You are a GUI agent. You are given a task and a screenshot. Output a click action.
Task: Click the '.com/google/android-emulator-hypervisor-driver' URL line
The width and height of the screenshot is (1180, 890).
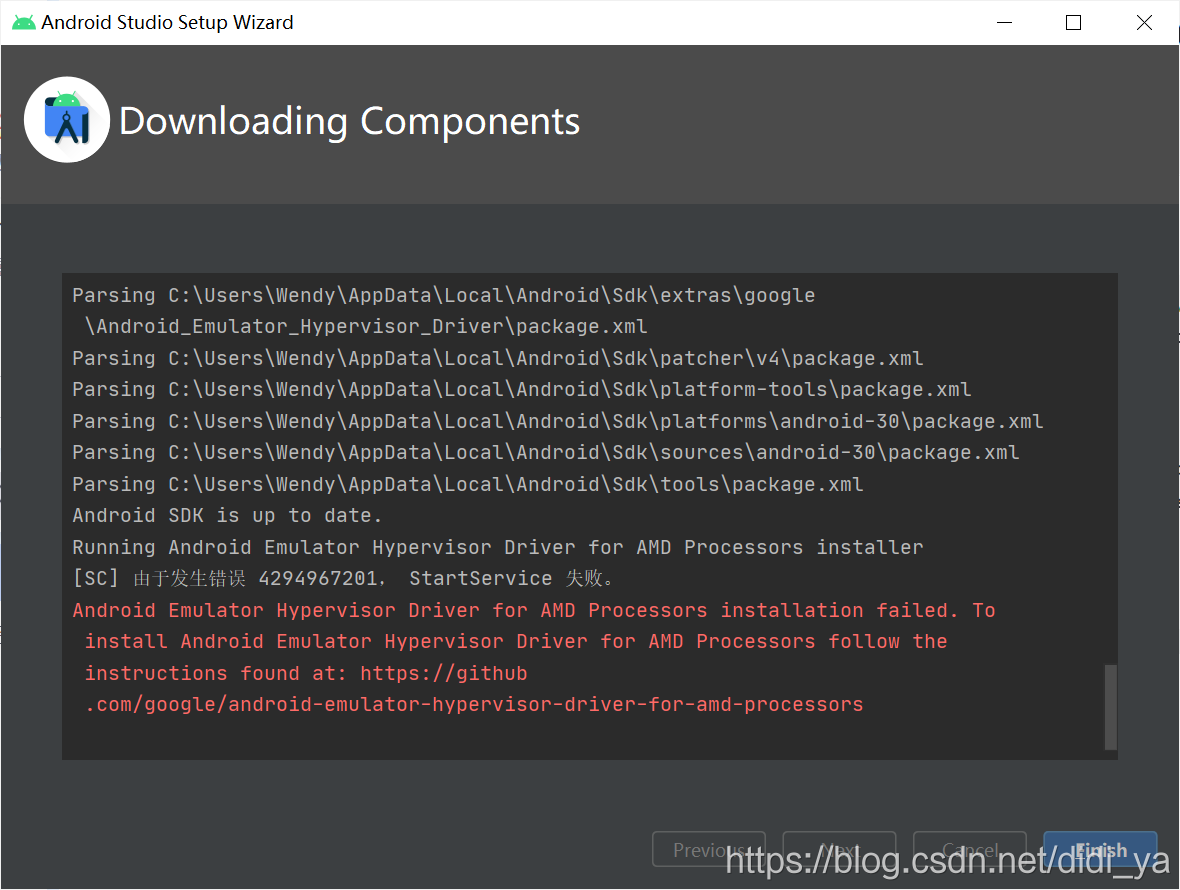pos(473,704)
